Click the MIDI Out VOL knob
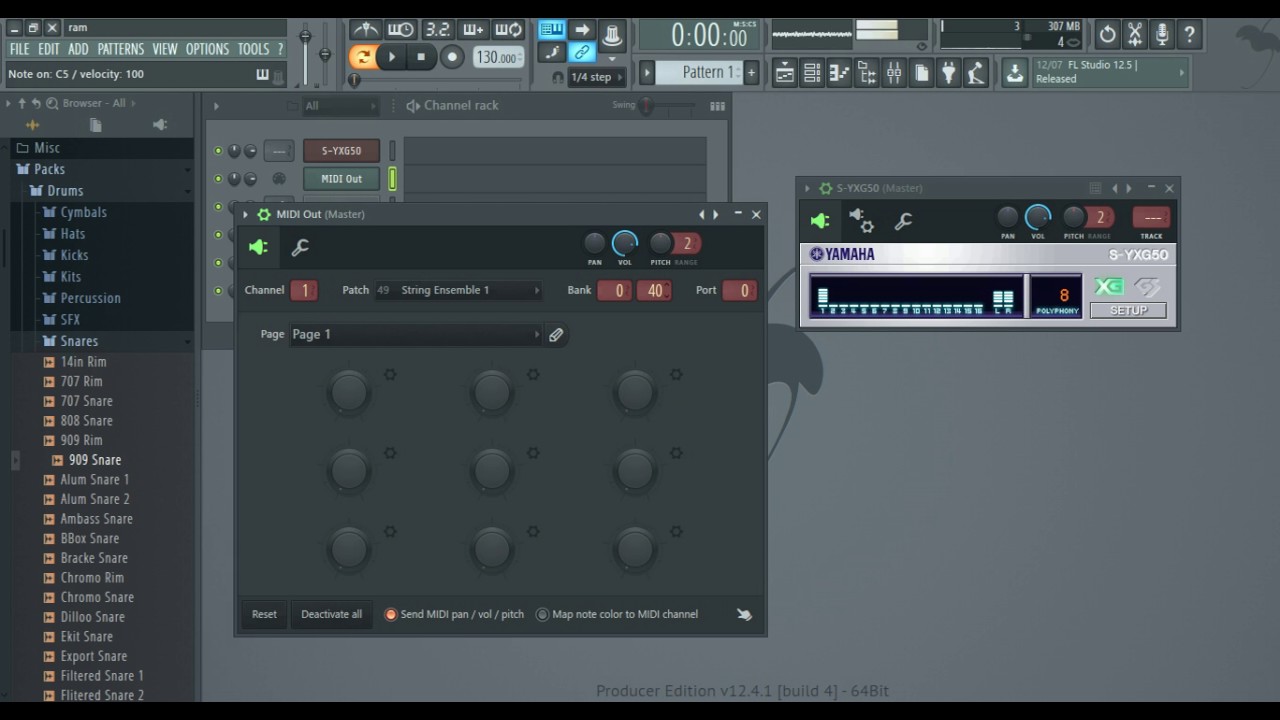 [625, 243]
